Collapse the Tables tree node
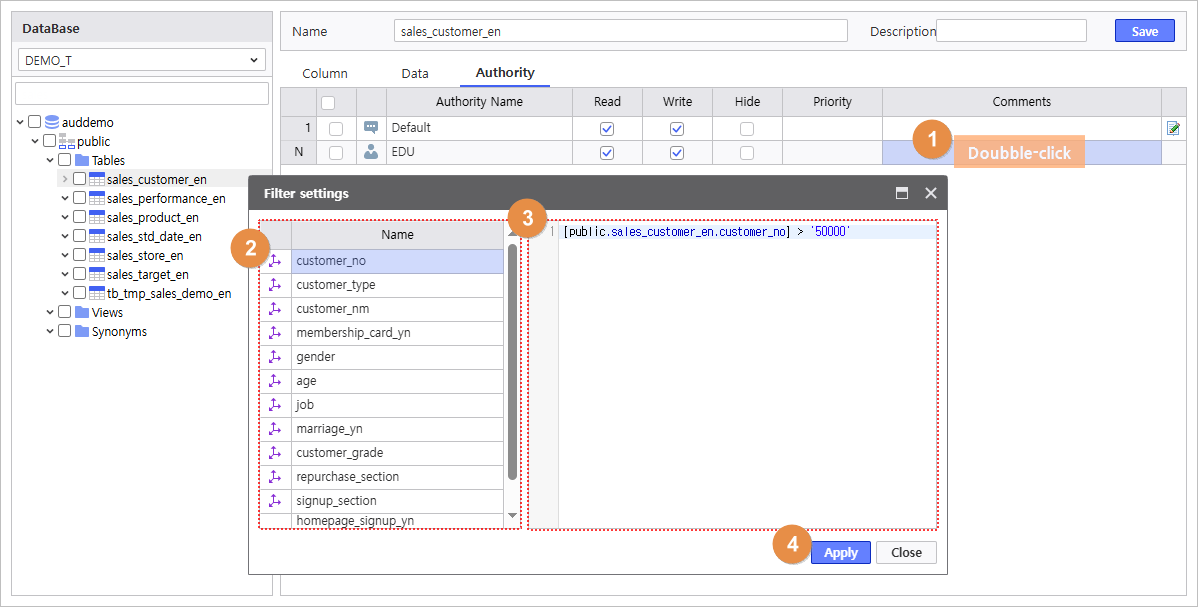This screenshot has height=607, width=1198. tap(50, 160)
